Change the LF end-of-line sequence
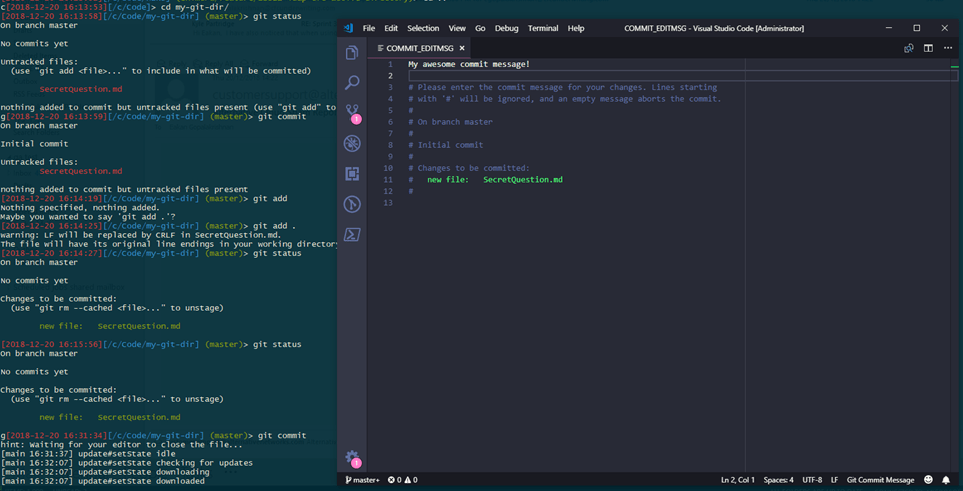 click(x=835, y=480)
